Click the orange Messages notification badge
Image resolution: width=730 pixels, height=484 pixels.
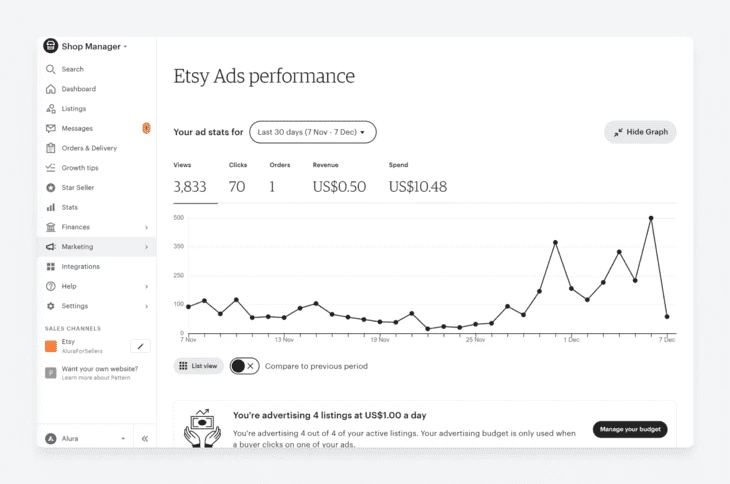click(146, 128)
